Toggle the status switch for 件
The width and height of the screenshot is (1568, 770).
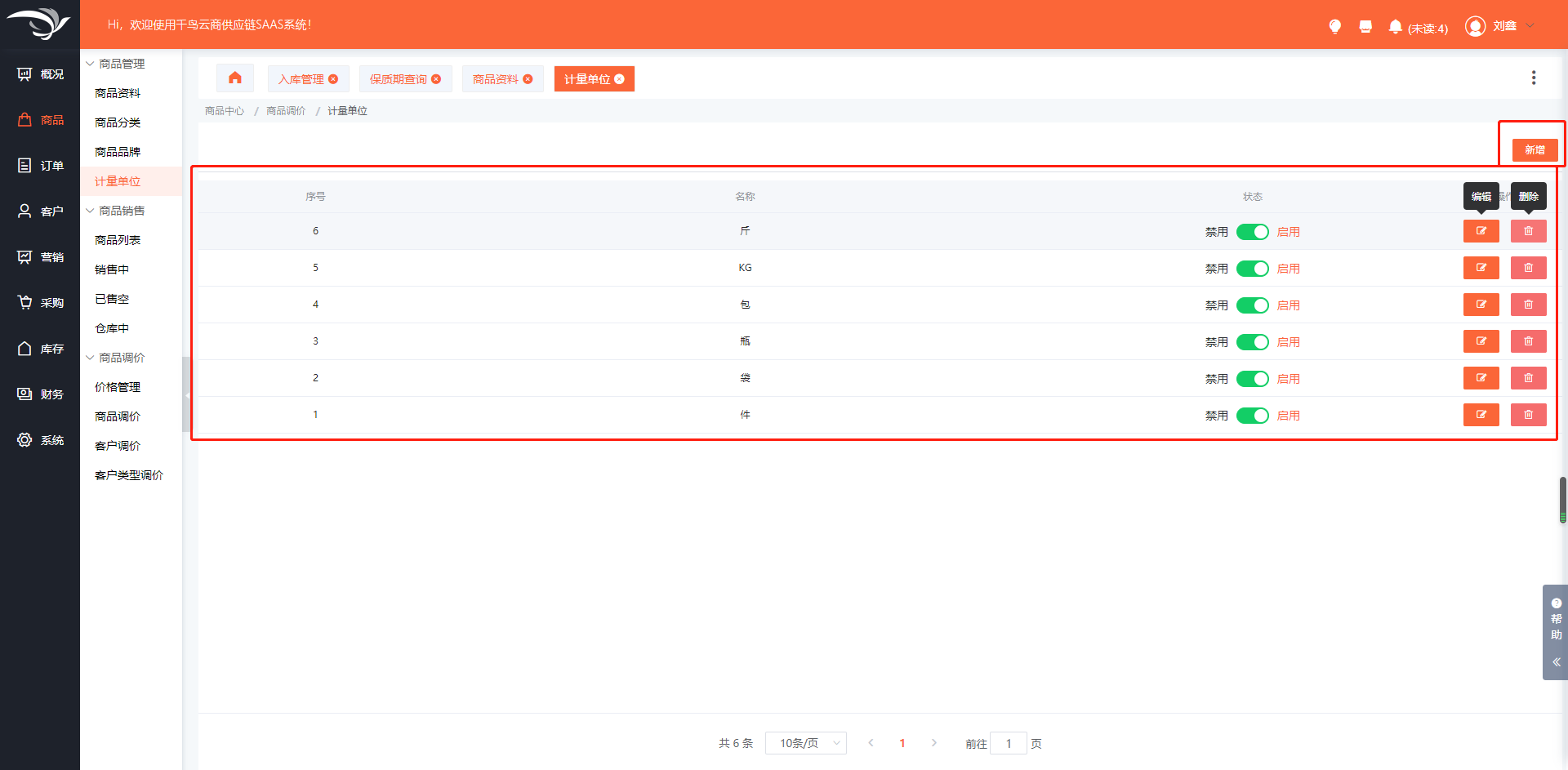coord(1252,416)
